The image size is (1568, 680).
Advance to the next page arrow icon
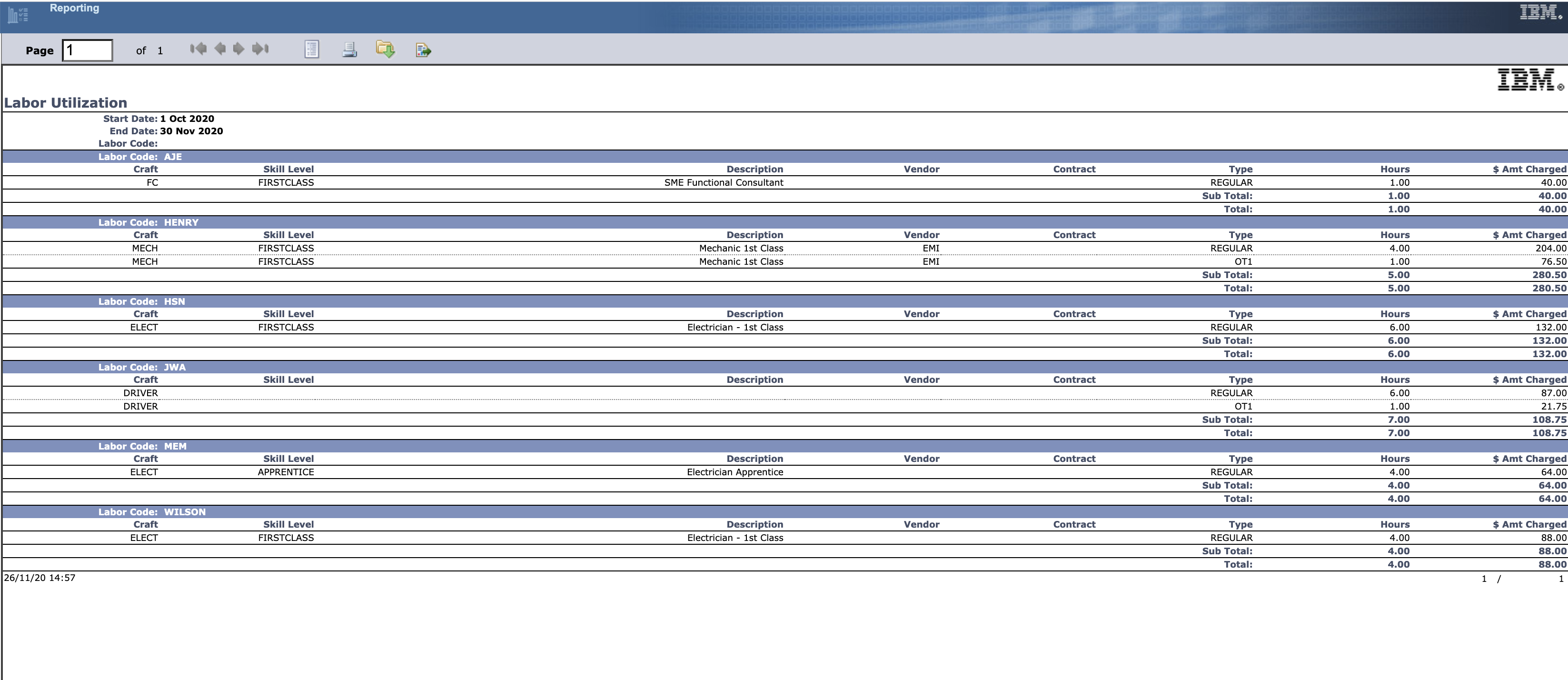(x=238, y=50)
